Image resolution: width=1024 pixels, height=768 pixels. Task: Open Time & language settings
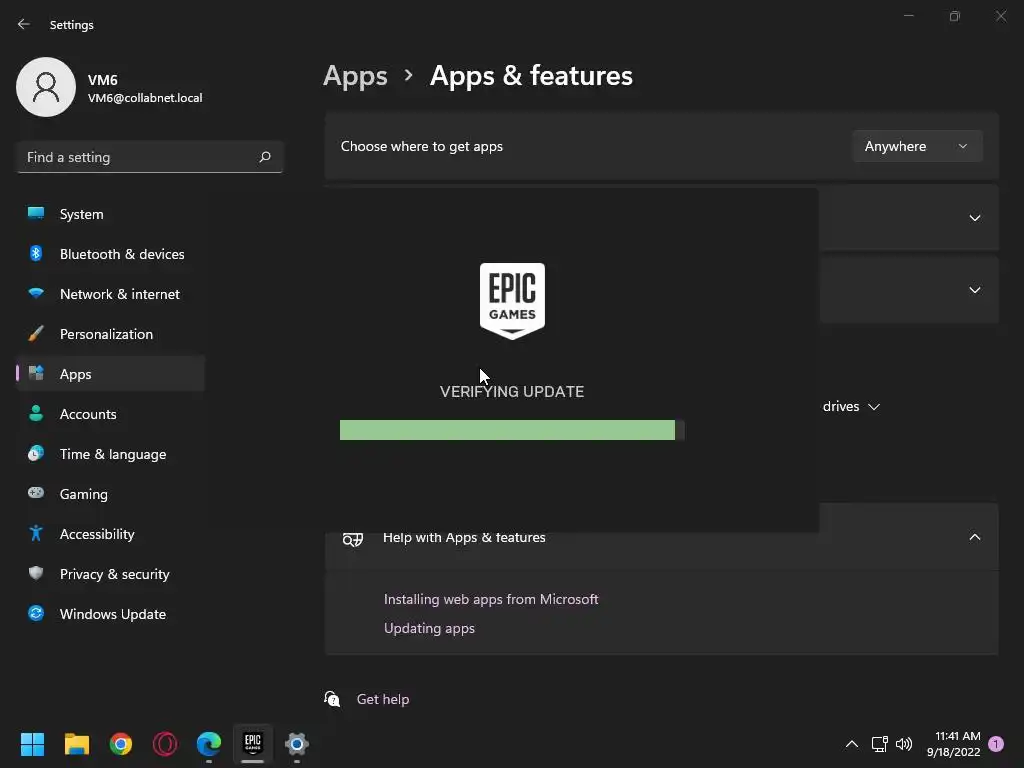110,454
